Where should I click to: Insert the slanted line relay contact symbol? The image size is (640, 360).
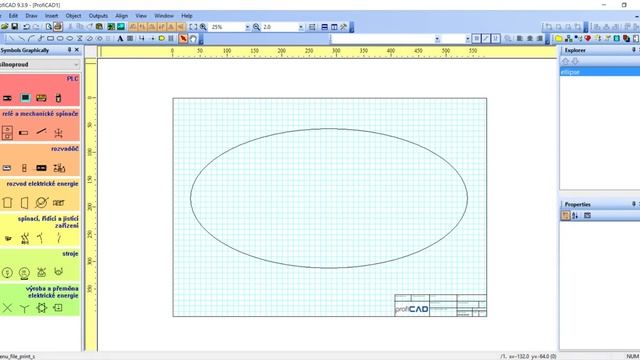coord(41,132)
